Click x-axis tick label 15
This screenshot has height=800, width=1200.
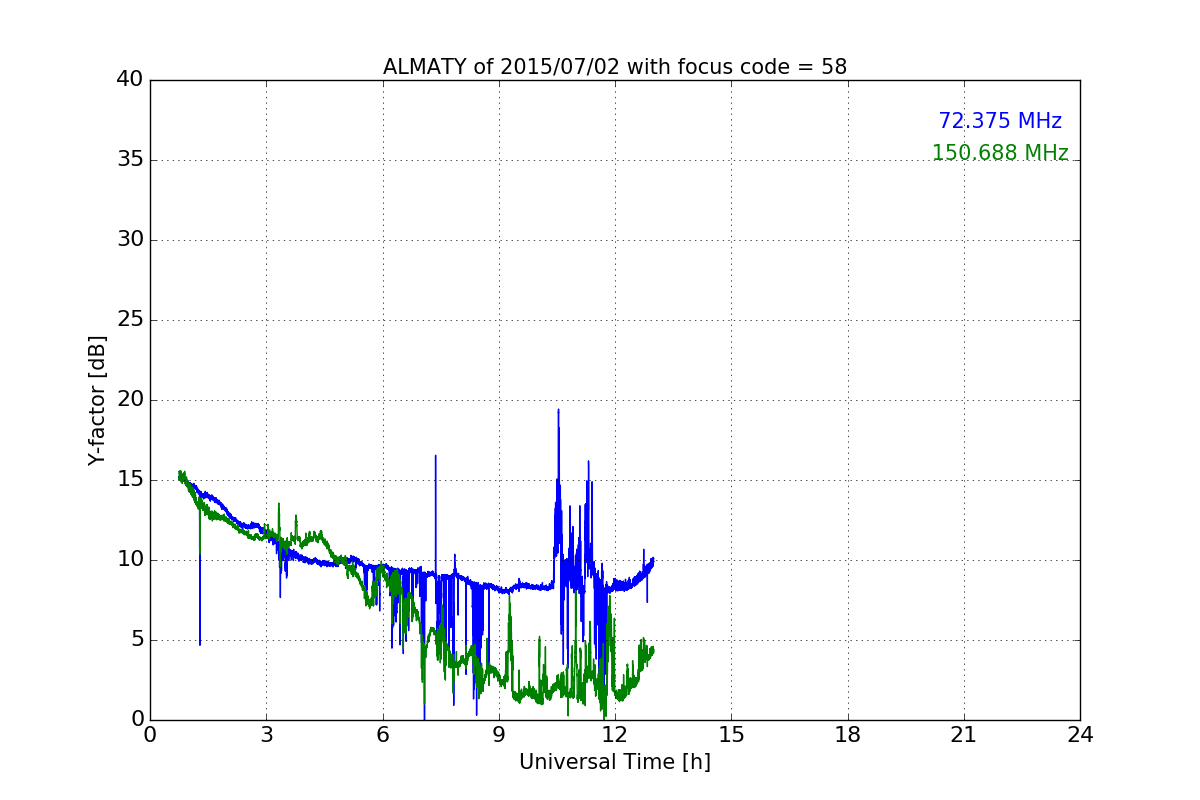coord(731,735)
